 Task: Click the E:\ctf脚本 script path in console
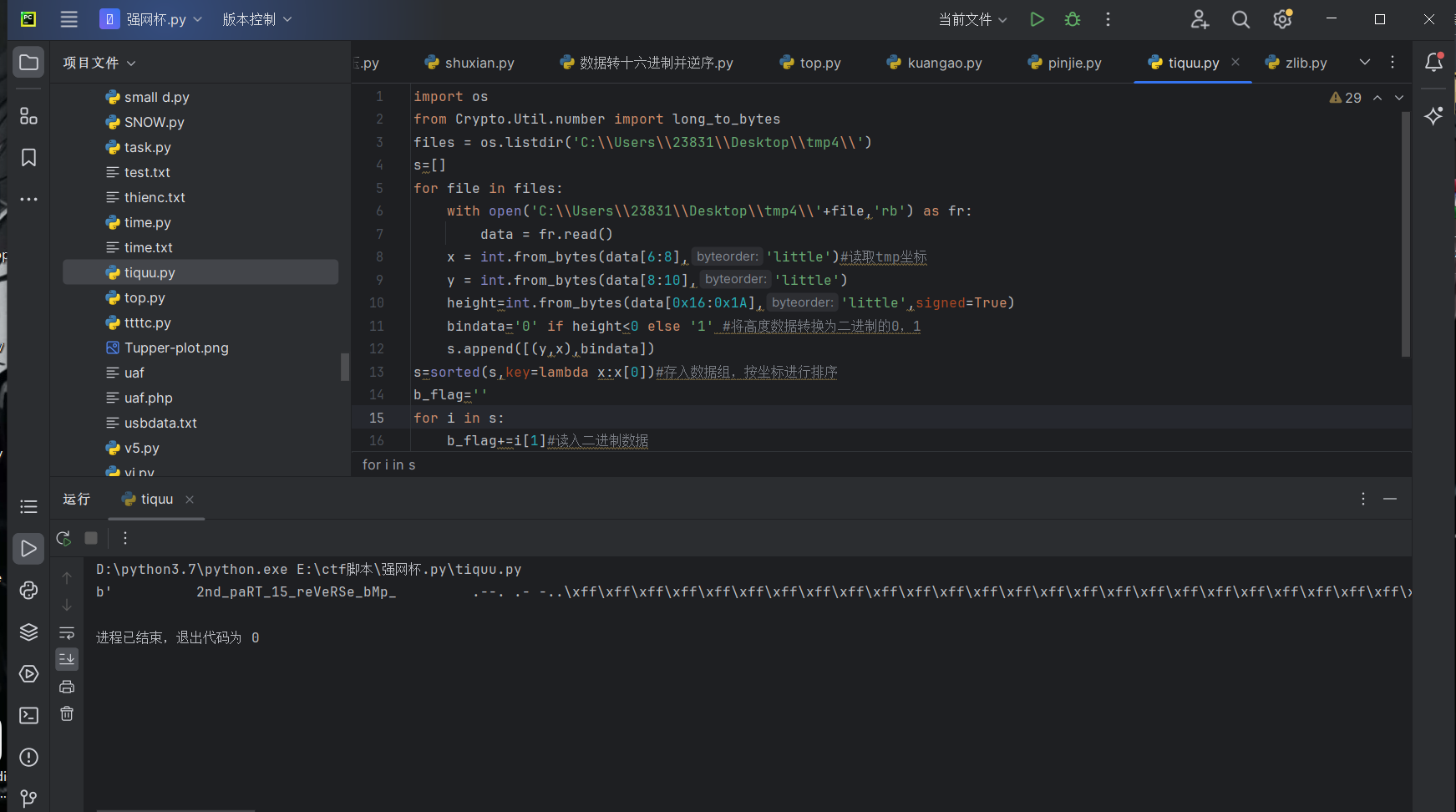point(408,569)
